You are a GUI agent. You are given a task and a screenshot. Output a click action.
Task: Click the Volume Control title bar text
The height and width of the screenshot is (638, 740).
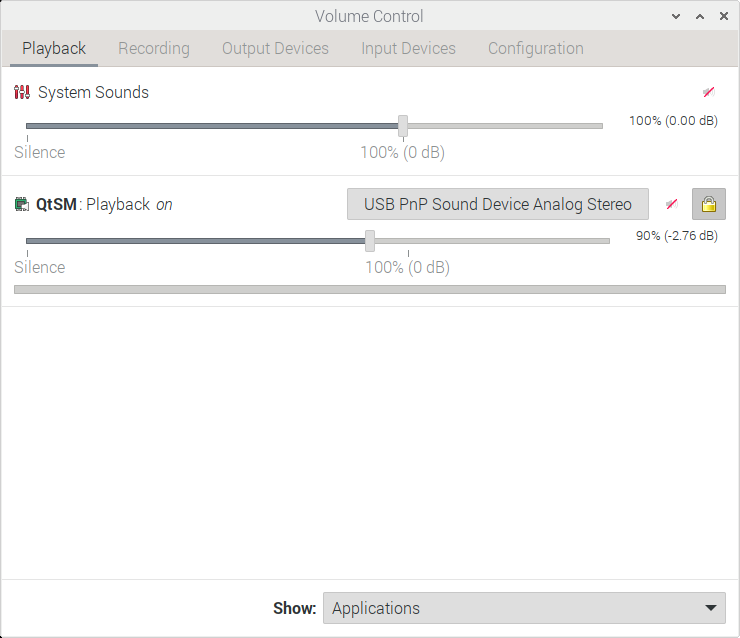pos(369,16)
